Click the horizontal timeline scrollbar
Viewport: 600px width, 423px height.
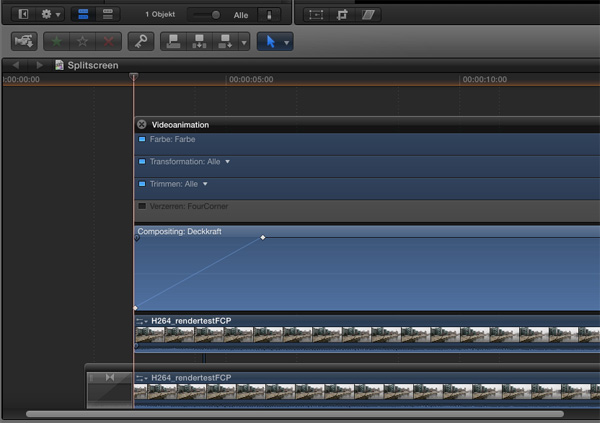[x=295, y=414]
